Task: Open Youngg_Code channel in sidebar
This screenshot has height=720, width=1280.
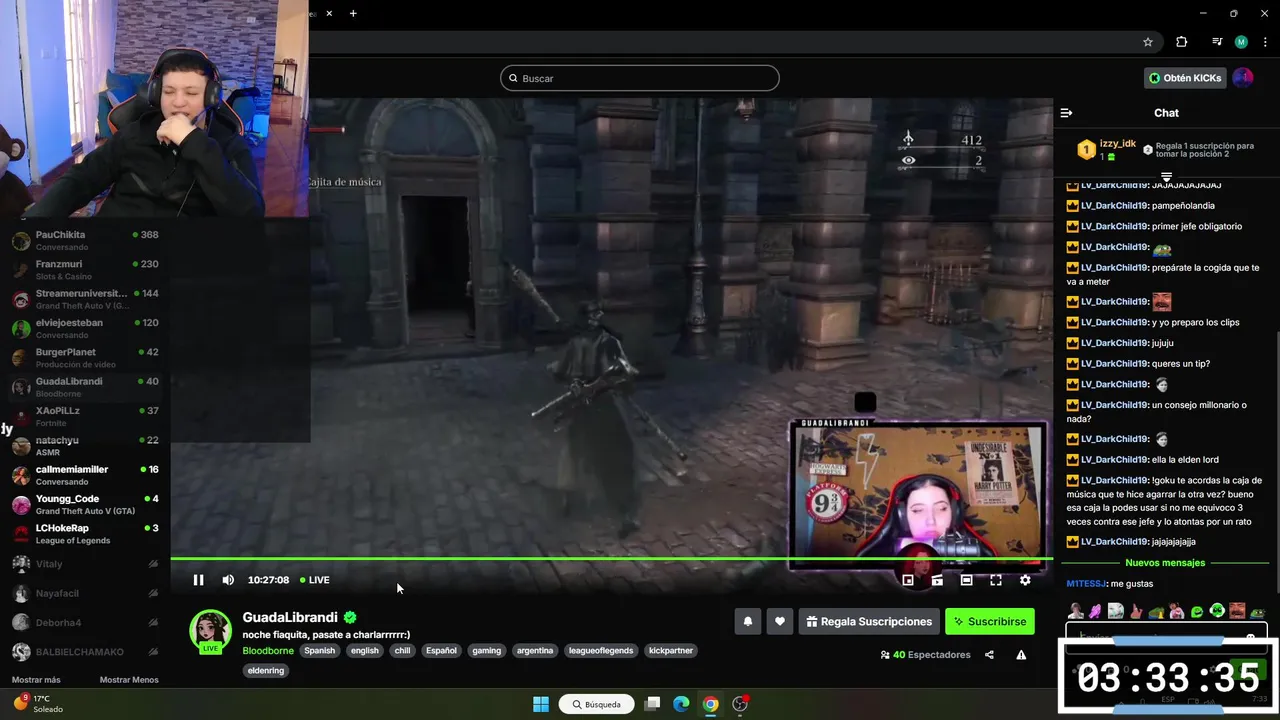Action: click(x=85, y=505)
